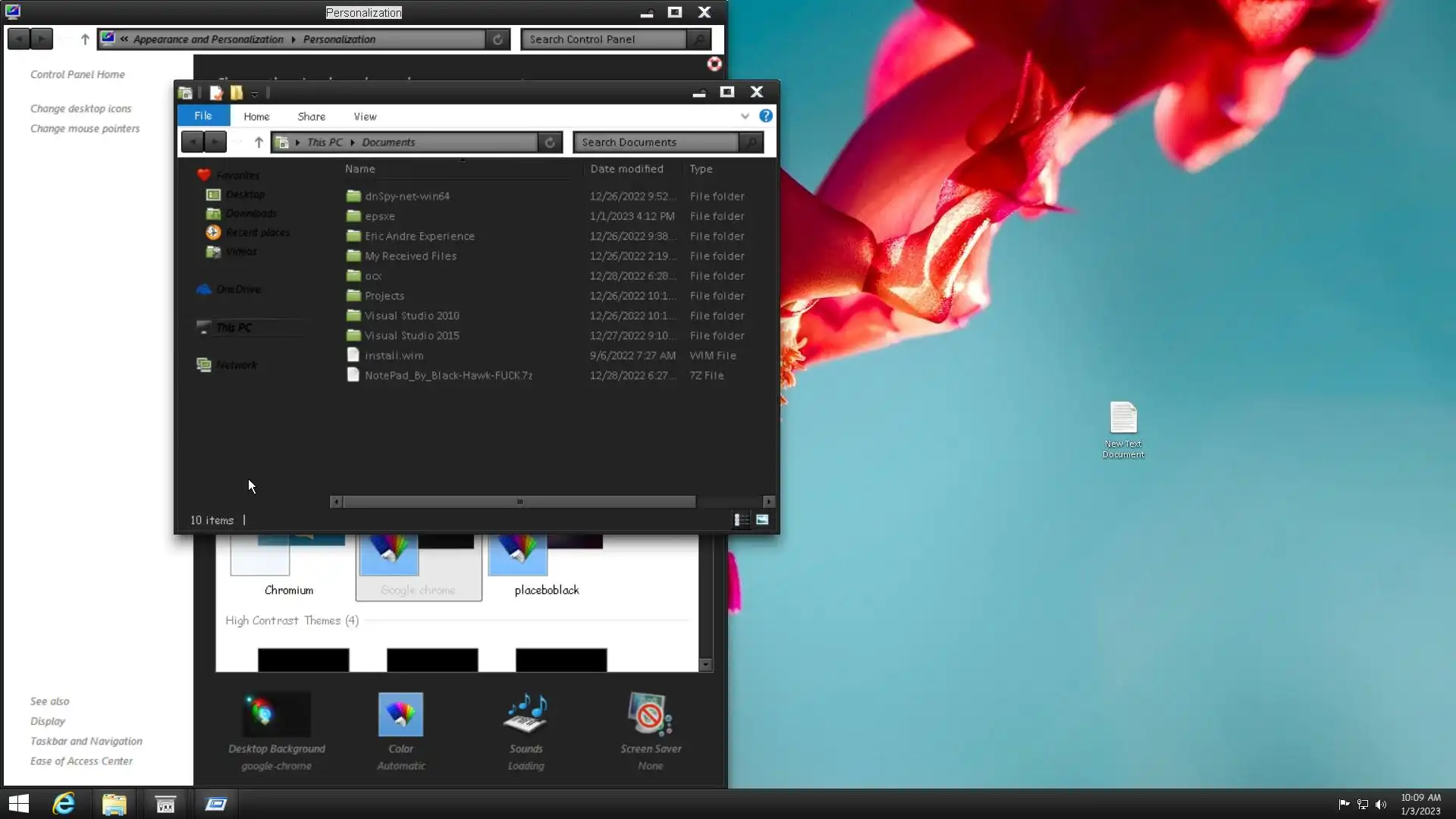This screenshot has height=819, width=1456.
Task: Open the Screen Saver settings icon
Action: (650, 715)
